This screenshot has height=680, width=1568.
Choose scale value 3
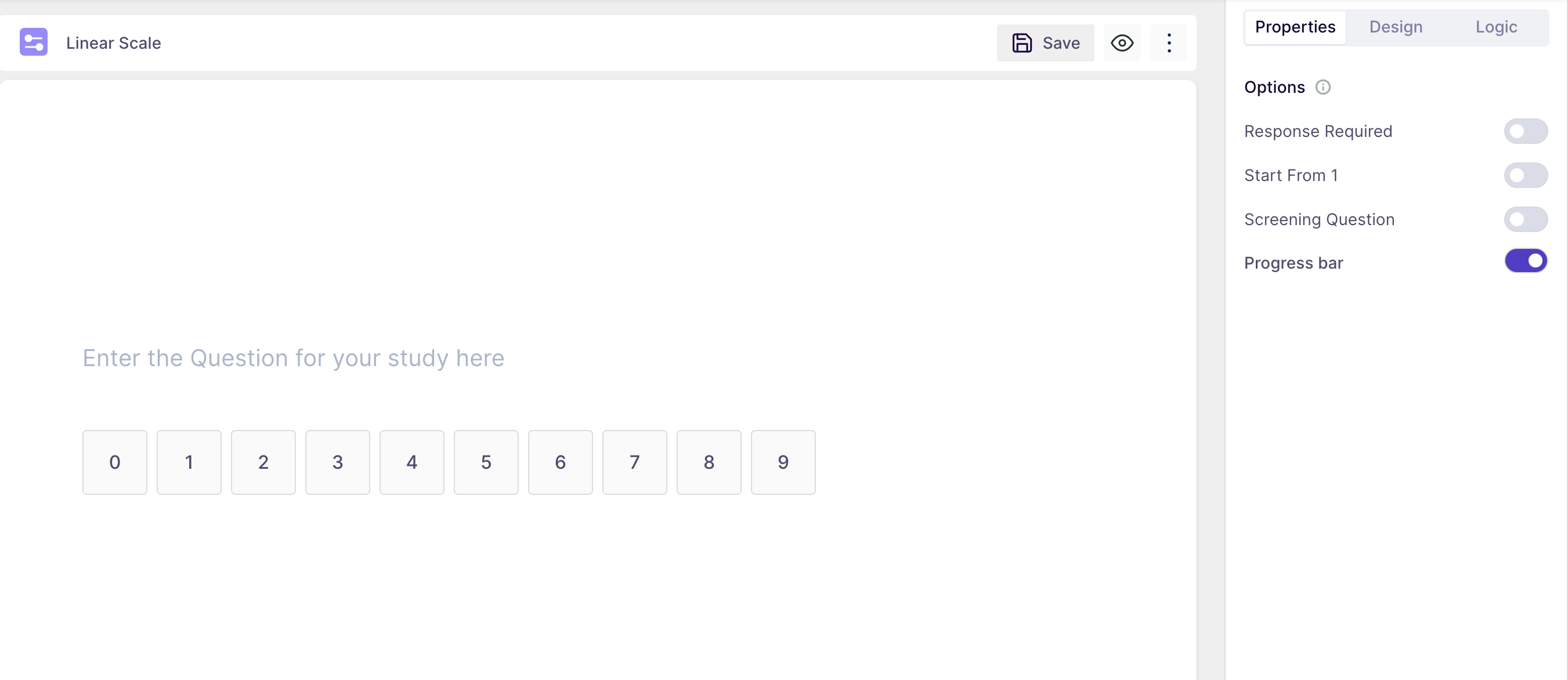pos(338,462)
